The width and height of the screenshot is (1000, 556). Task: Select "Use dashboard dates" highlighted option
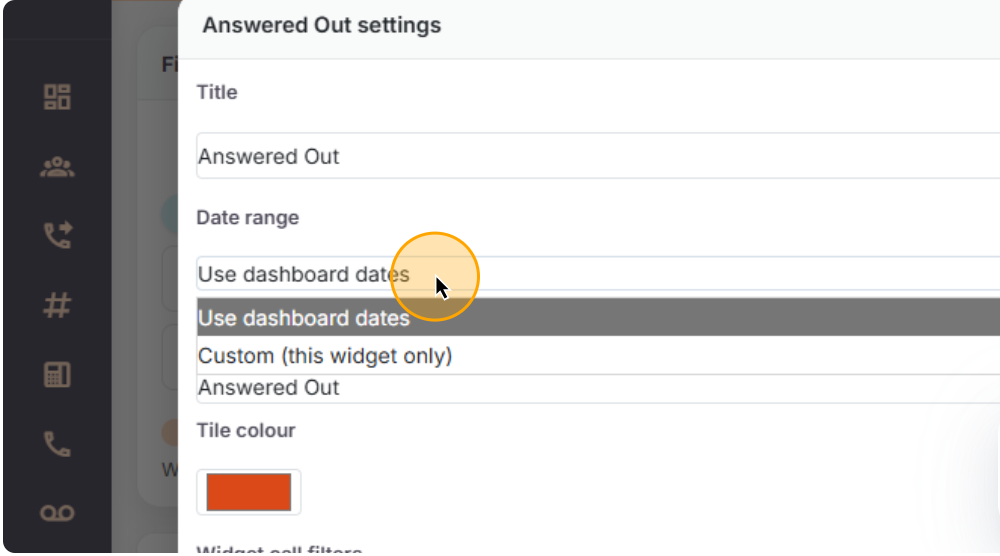pos(596,318)
